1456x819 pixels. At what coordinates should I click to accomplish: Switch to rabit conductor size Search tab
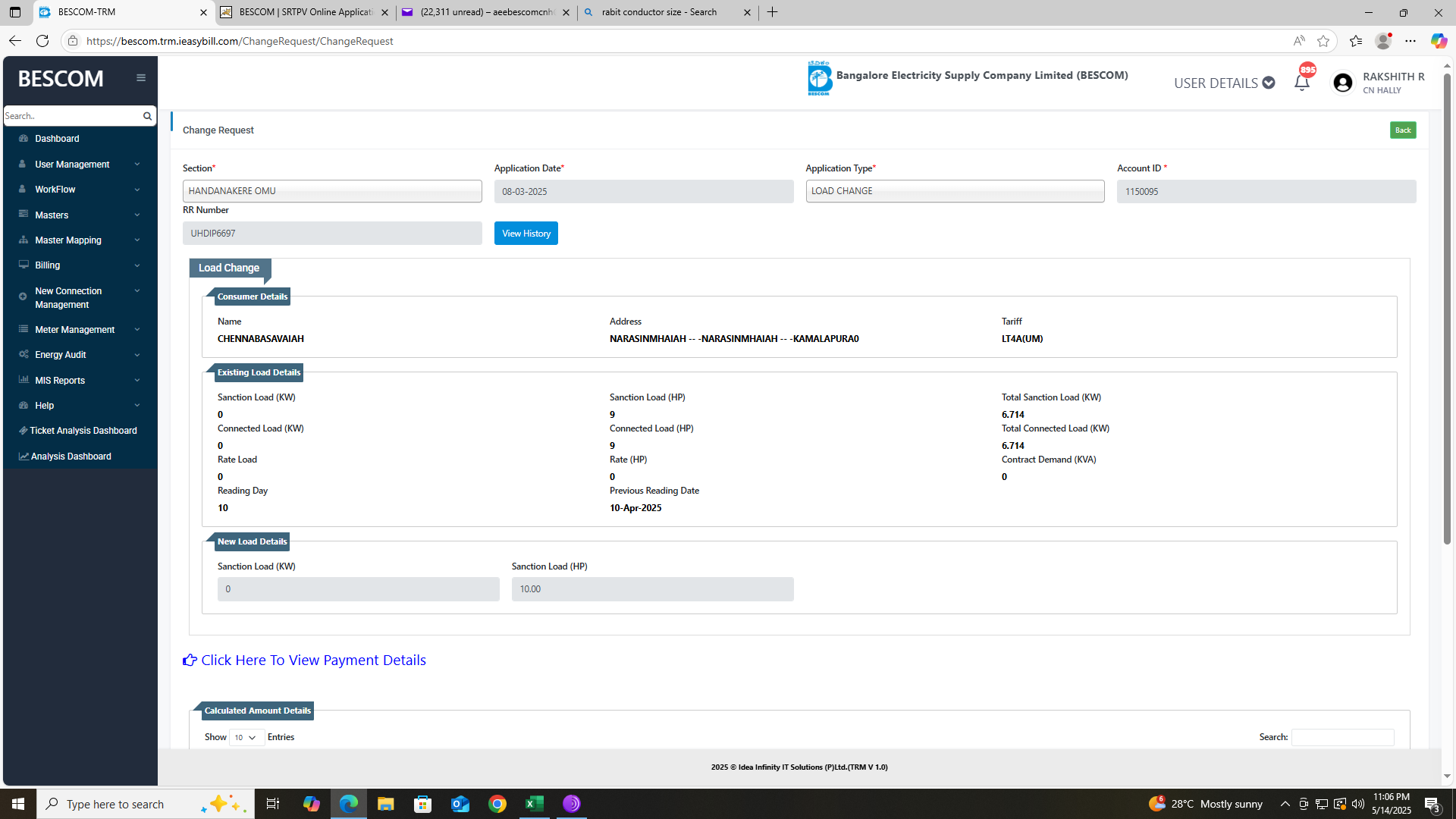coord(667,12)
